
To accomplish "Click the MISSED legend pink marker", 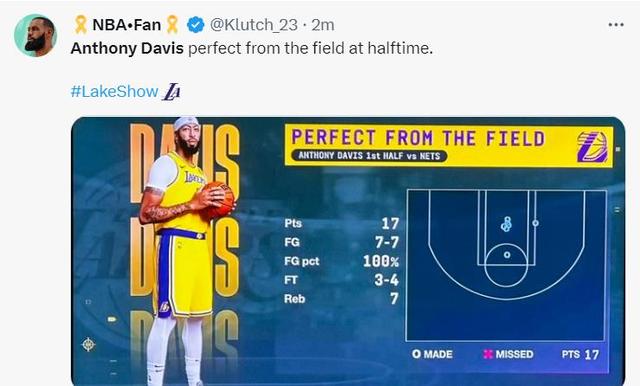I will (x=488, y=354).
